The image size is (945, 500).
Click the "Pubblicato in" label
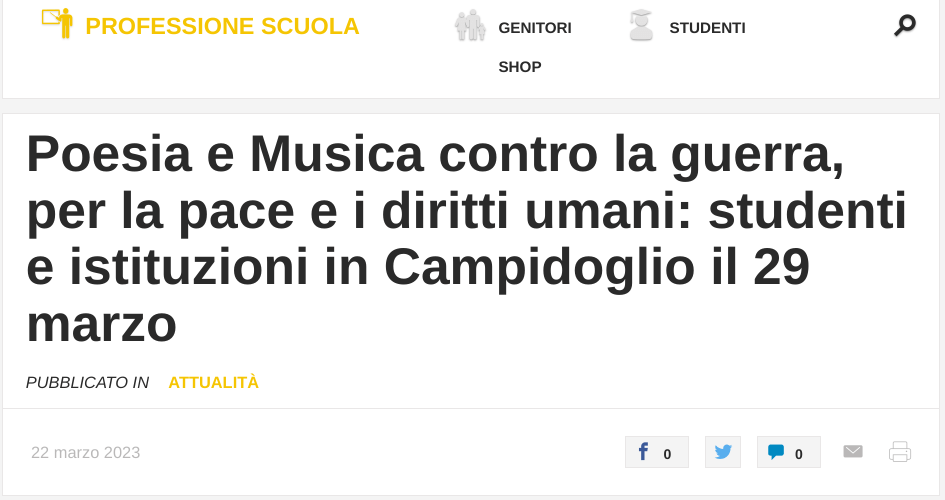pyautogui.click(x=87, y=382)
